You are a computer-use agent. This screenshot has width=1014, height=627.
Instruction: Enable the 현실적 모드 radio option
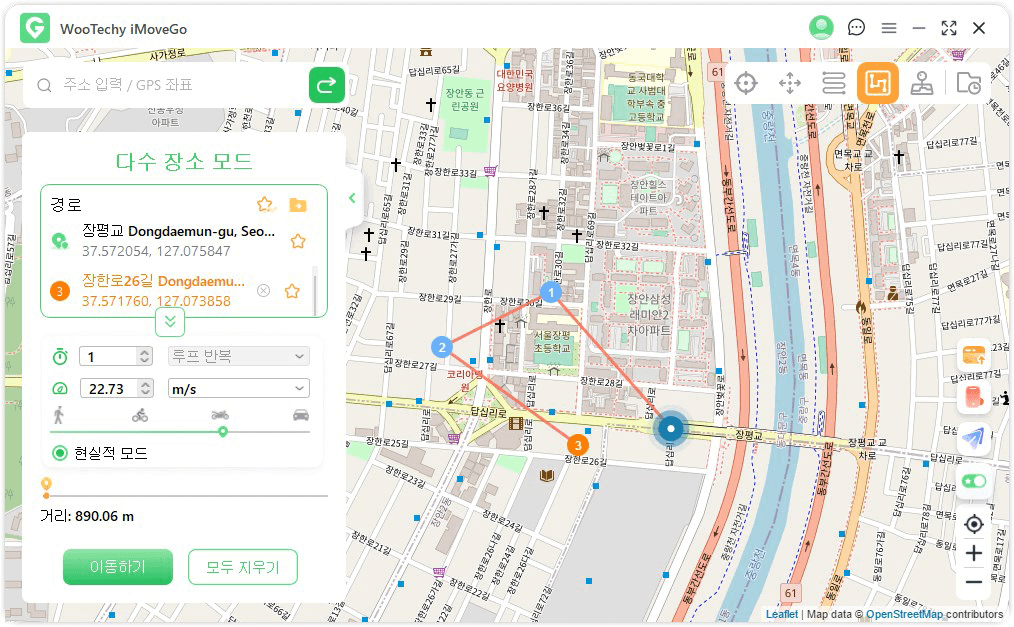pyautogui.click(x=60, y=453)
